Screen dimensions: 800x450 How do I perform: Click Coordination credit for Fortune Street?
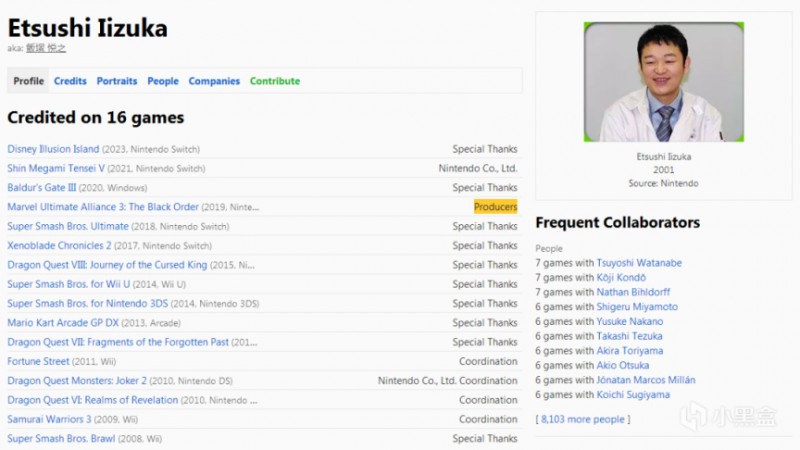point(488,361)
